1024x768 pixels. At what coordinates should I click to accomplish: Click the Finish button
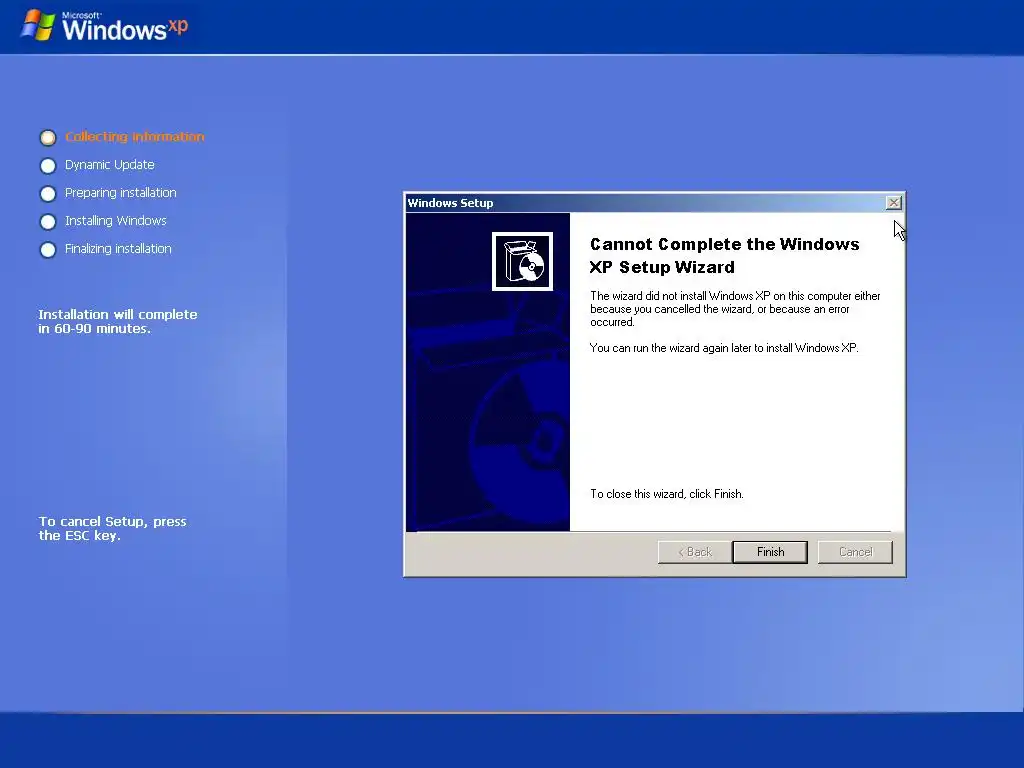770,552
